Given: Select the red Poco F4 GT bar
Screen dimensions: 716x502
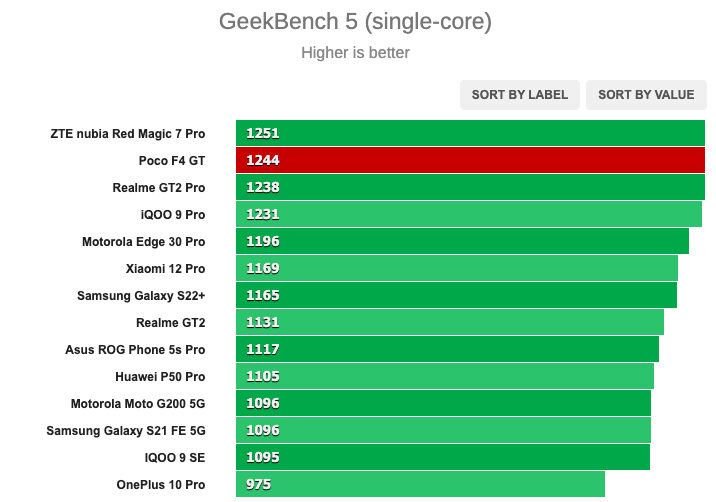Looking at the screenshot, I should [x=470, y=160].
